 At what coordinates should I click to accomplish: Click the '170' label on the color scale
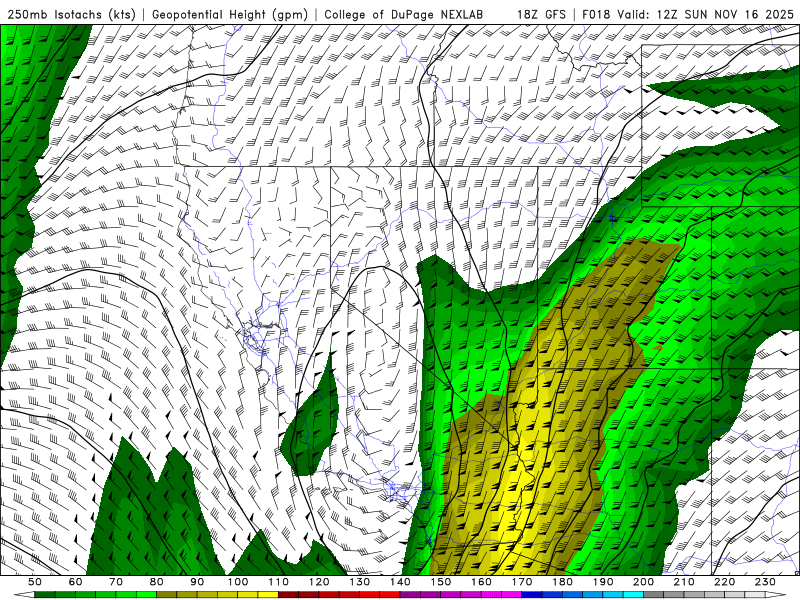click(522, 582)
